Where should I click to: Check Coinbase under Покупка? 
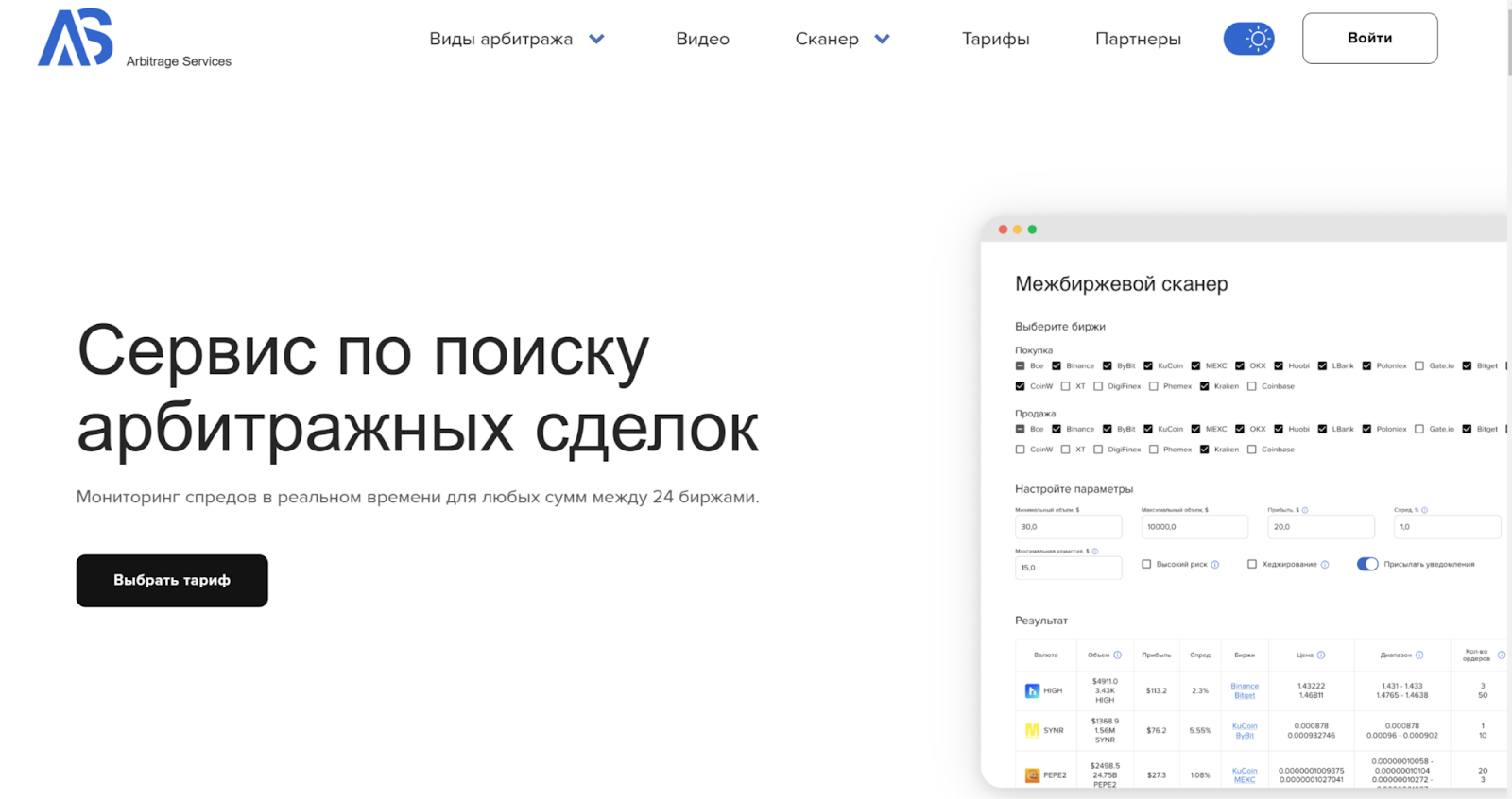point(1251,386)
